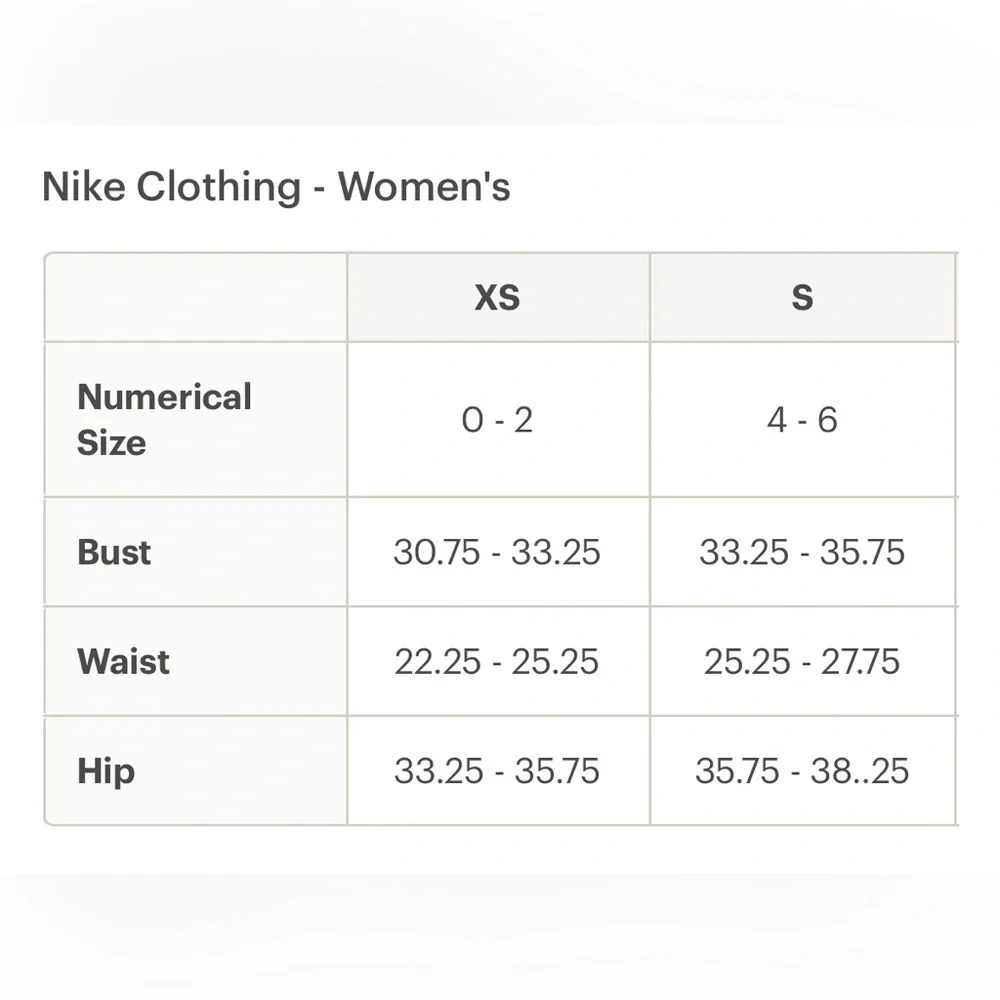This screenshot has height=1000, width=1000.
Task: Click S bust value 33.25 - 35.75
Action: coord(802,552)
